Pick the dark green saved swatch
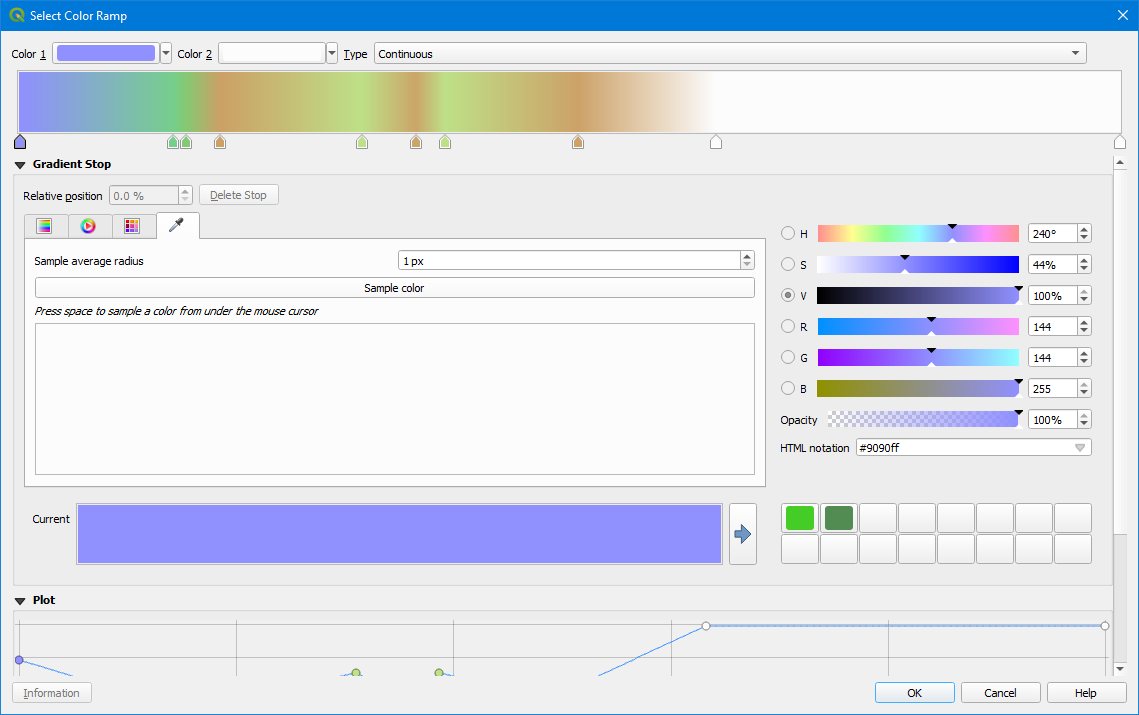Image resolution: width=1139 pixels, height=715 pixels. pos(839,518)
